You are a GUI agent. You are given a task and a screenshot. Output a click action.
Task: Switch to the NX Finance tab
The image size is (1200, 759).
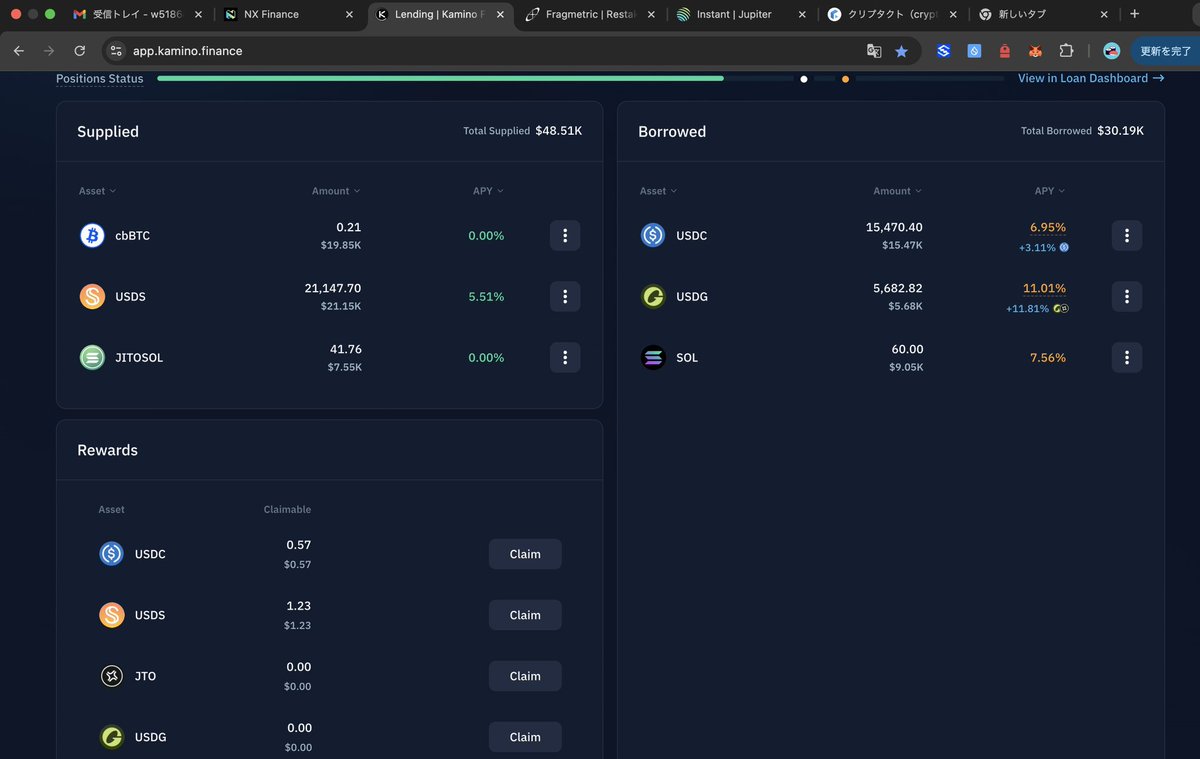click(x=290, y=15)
